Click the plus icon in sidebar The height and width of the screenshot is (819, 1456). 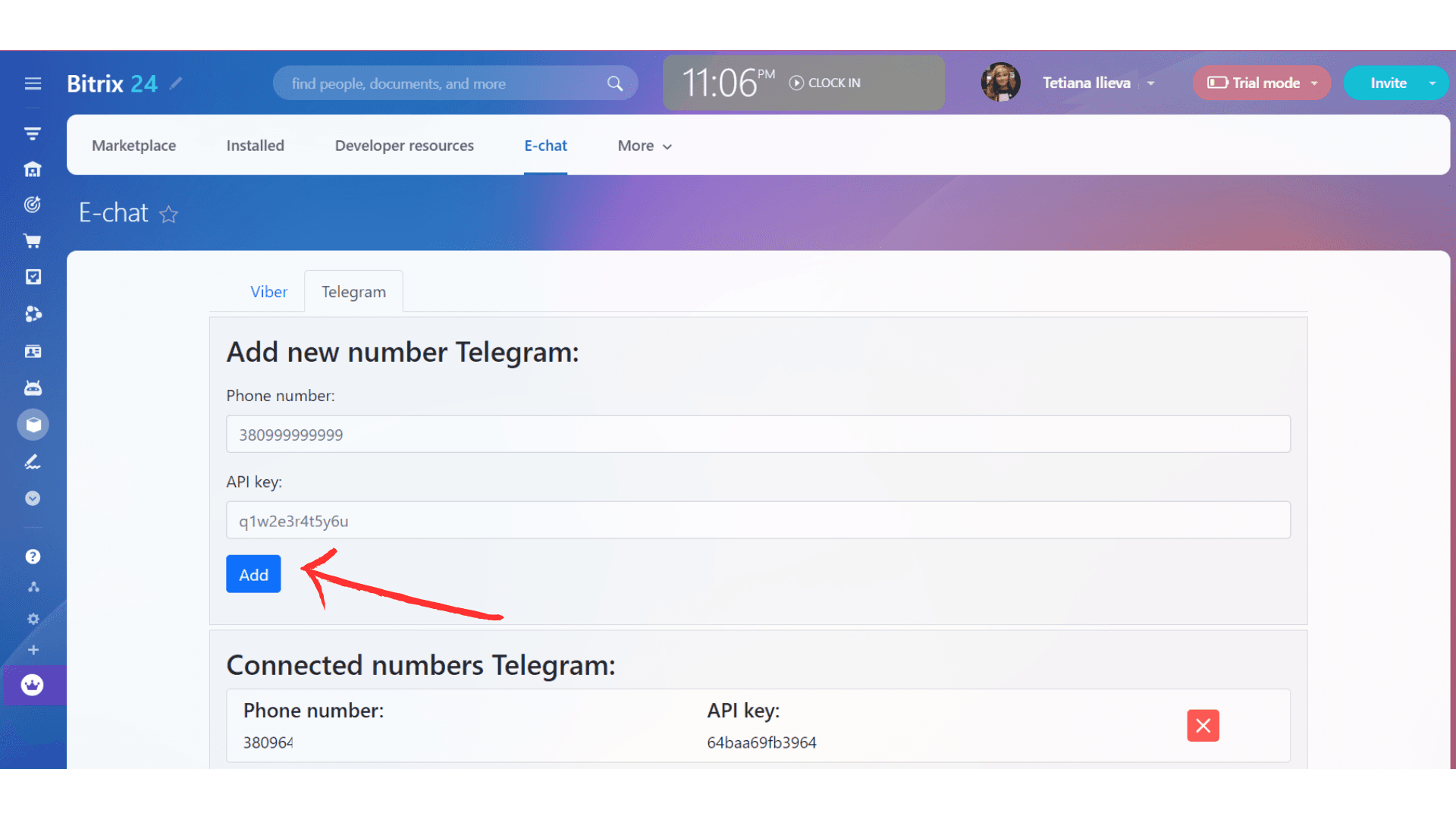(x=33, y=650)
